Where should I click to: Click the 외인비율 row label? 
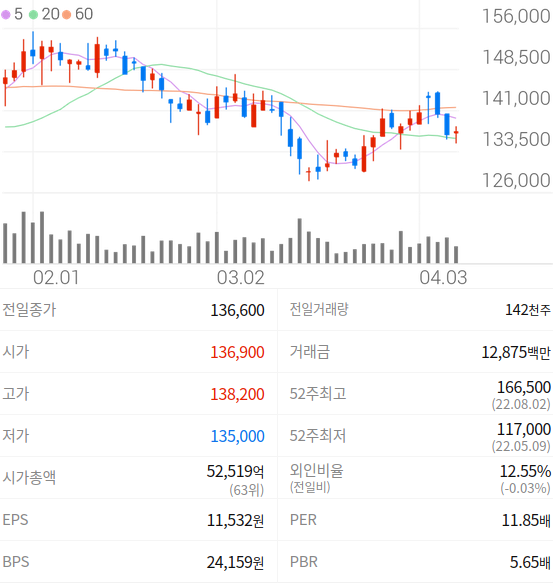(316, 471)
